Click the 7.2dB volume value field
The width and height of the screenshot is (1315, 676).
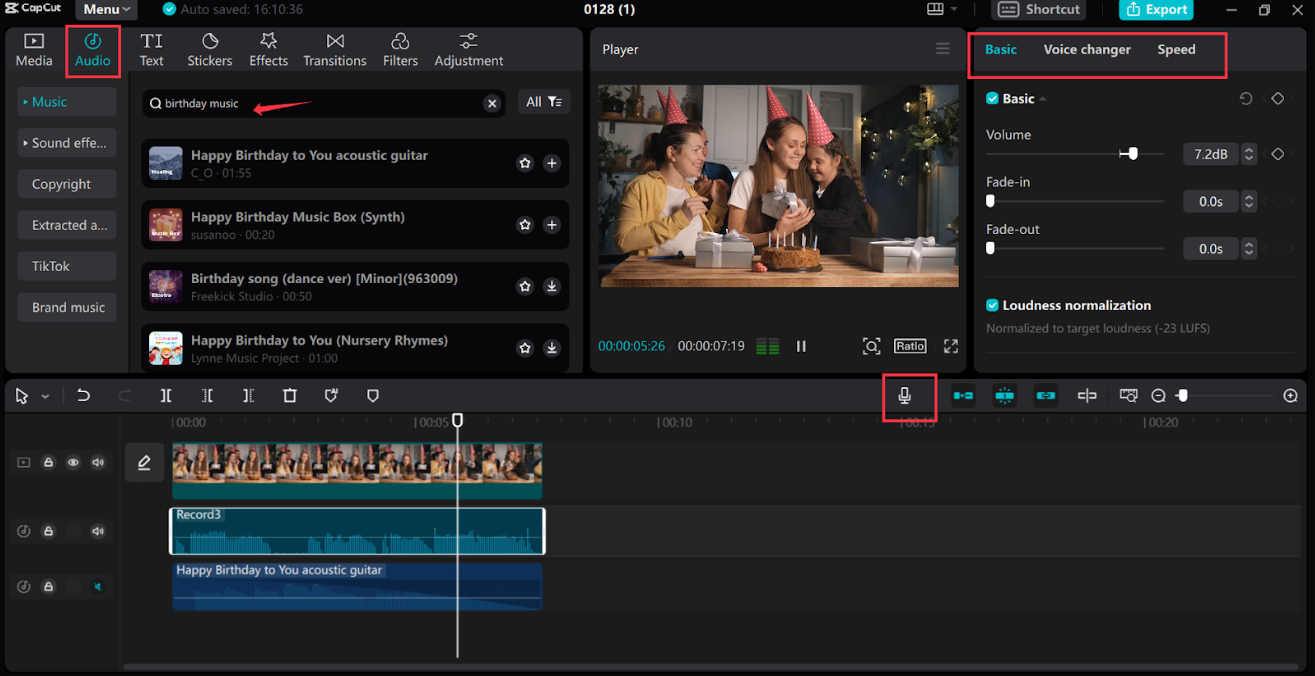pyautogui.click(x=1211, y=154)
